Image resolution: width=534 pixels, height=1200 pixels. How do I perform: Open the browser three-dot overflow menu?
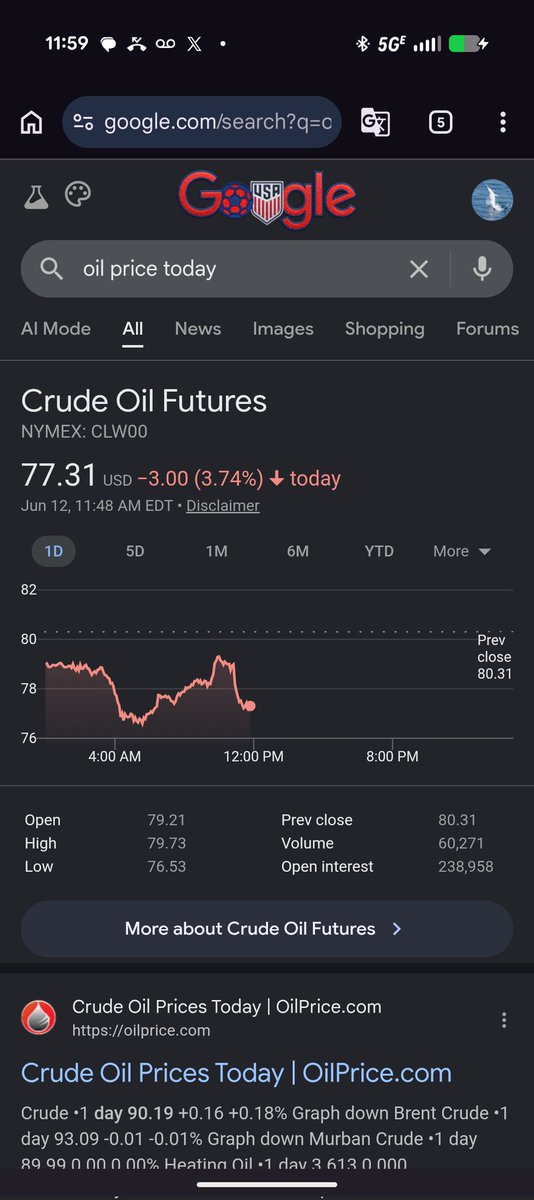tap(503, 123)
